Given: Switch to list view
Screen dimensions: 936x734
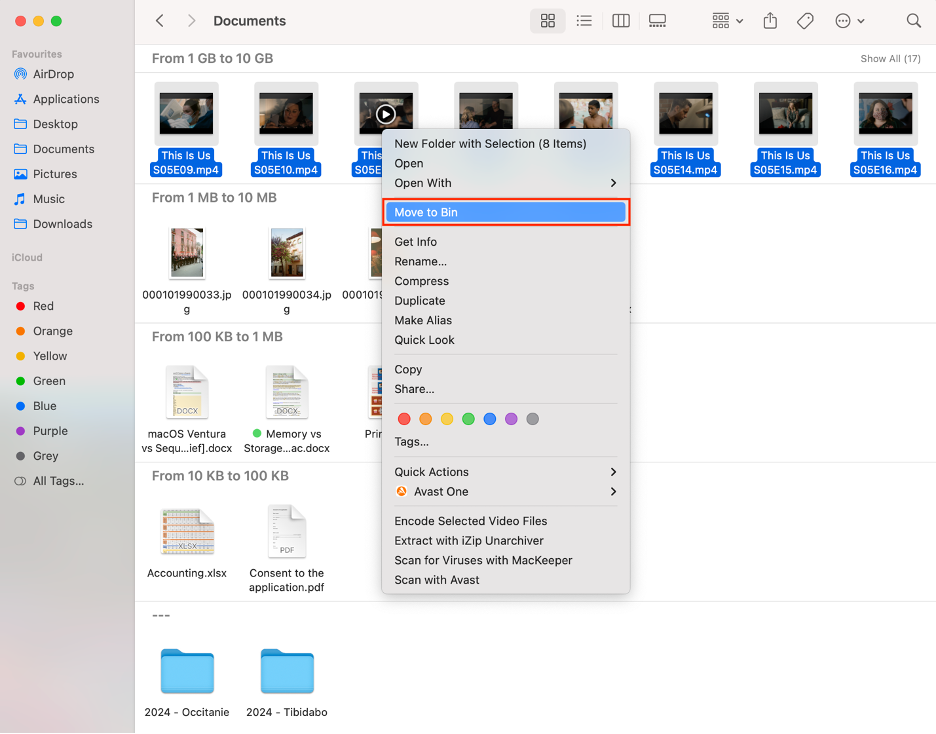Looking at the screenshot, I should (x=584, y=20).
